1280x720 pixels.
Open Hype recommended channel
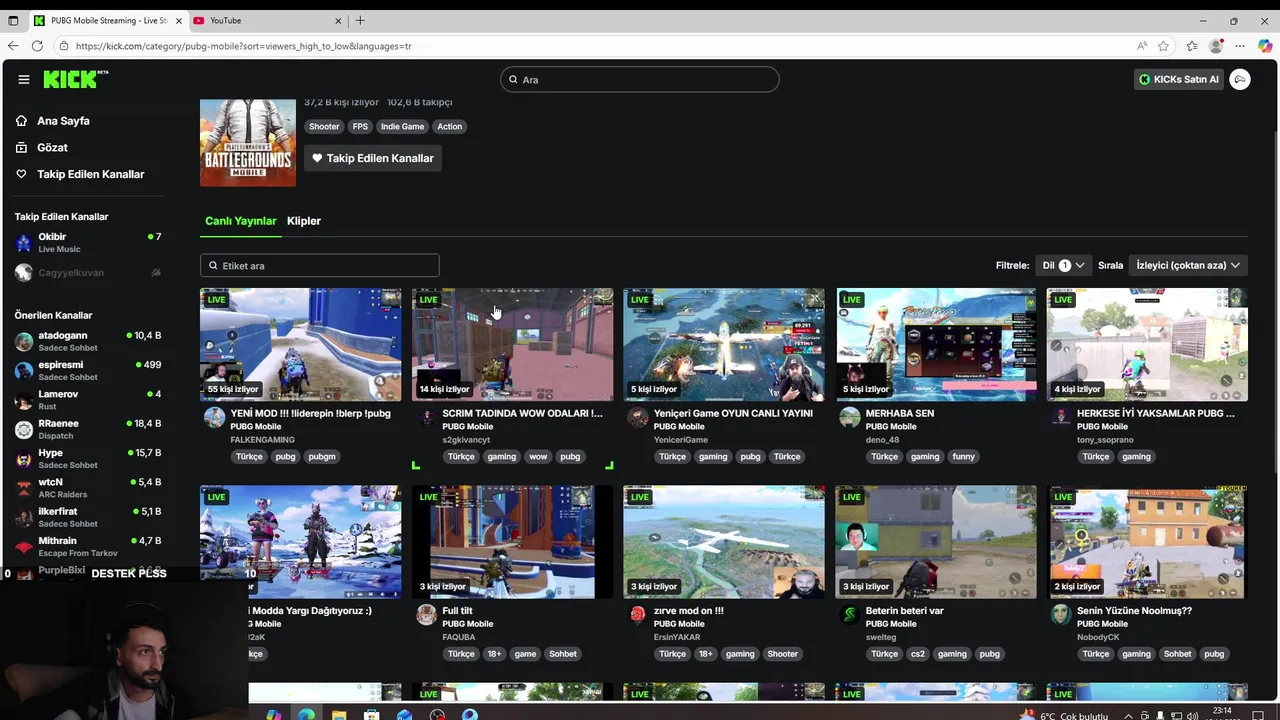click(88, 458)
